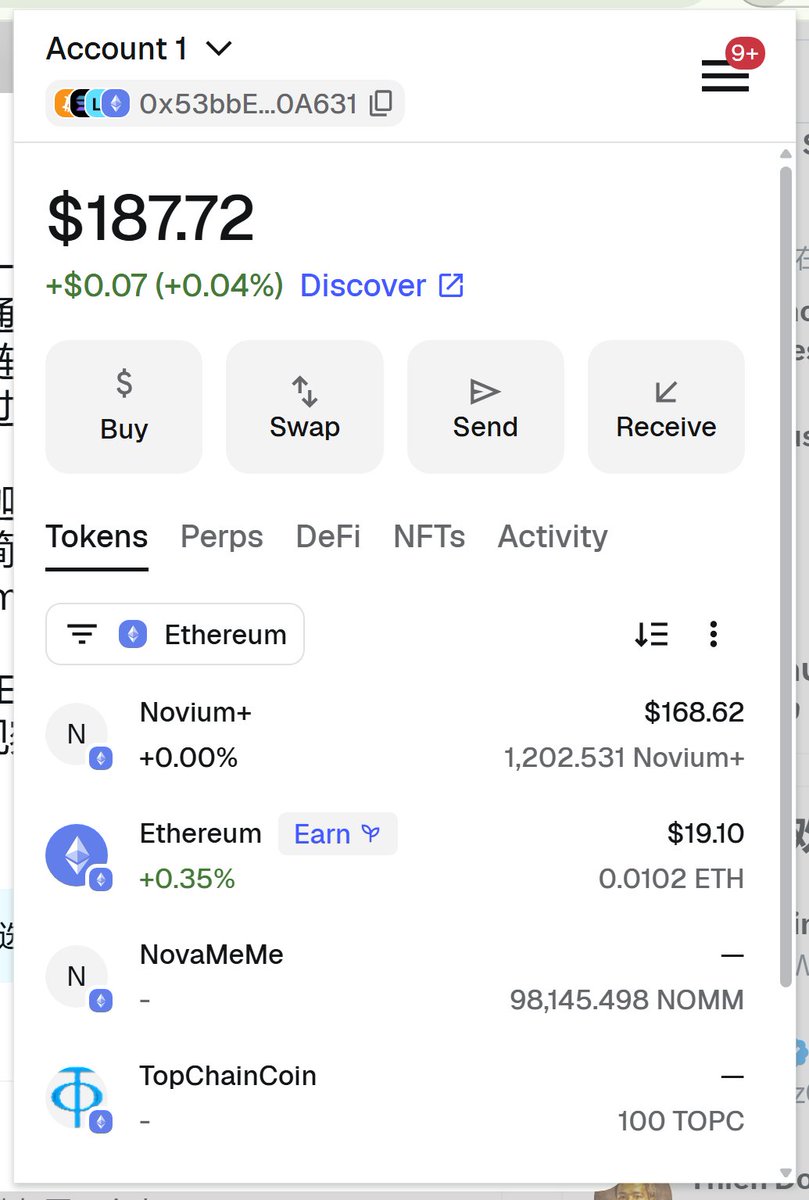Click the sort tokens icon

coord(652,634)
